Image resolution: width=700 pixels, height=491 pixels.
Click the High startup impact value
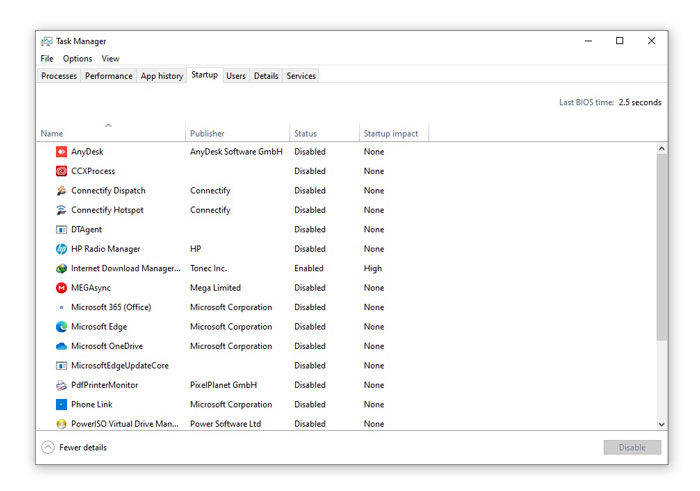pos(373,268)
